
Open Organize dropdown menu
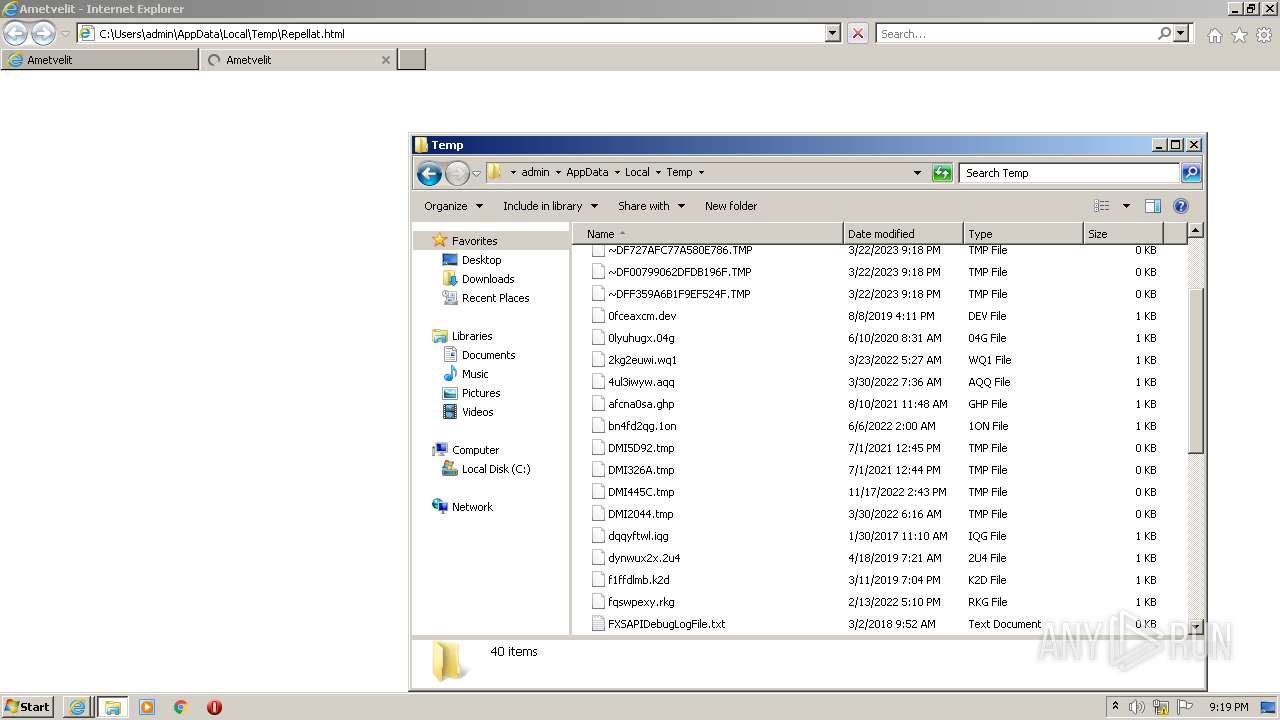coord(453,206)
